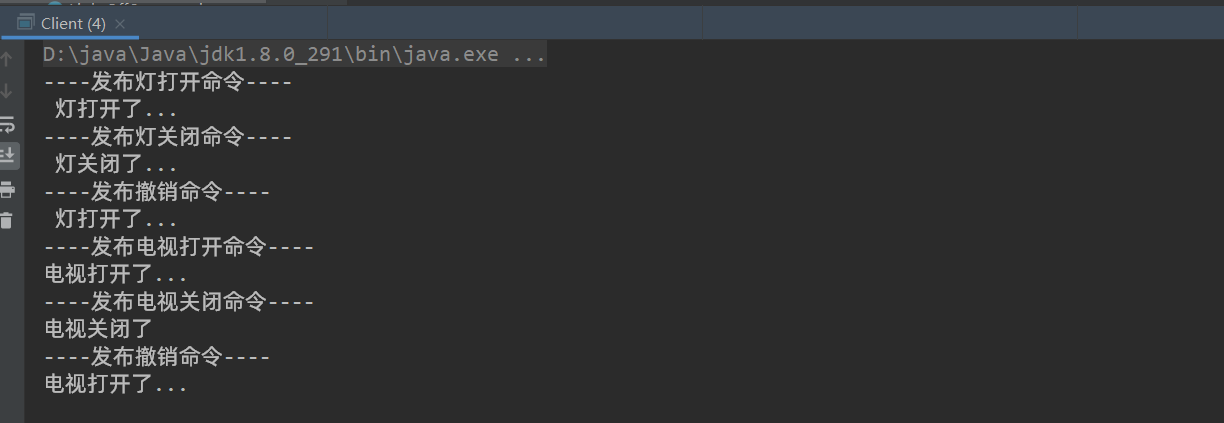Toggle soft-wrap for console output
Viewport: 1224px width, 423px height.
[7, 124]
